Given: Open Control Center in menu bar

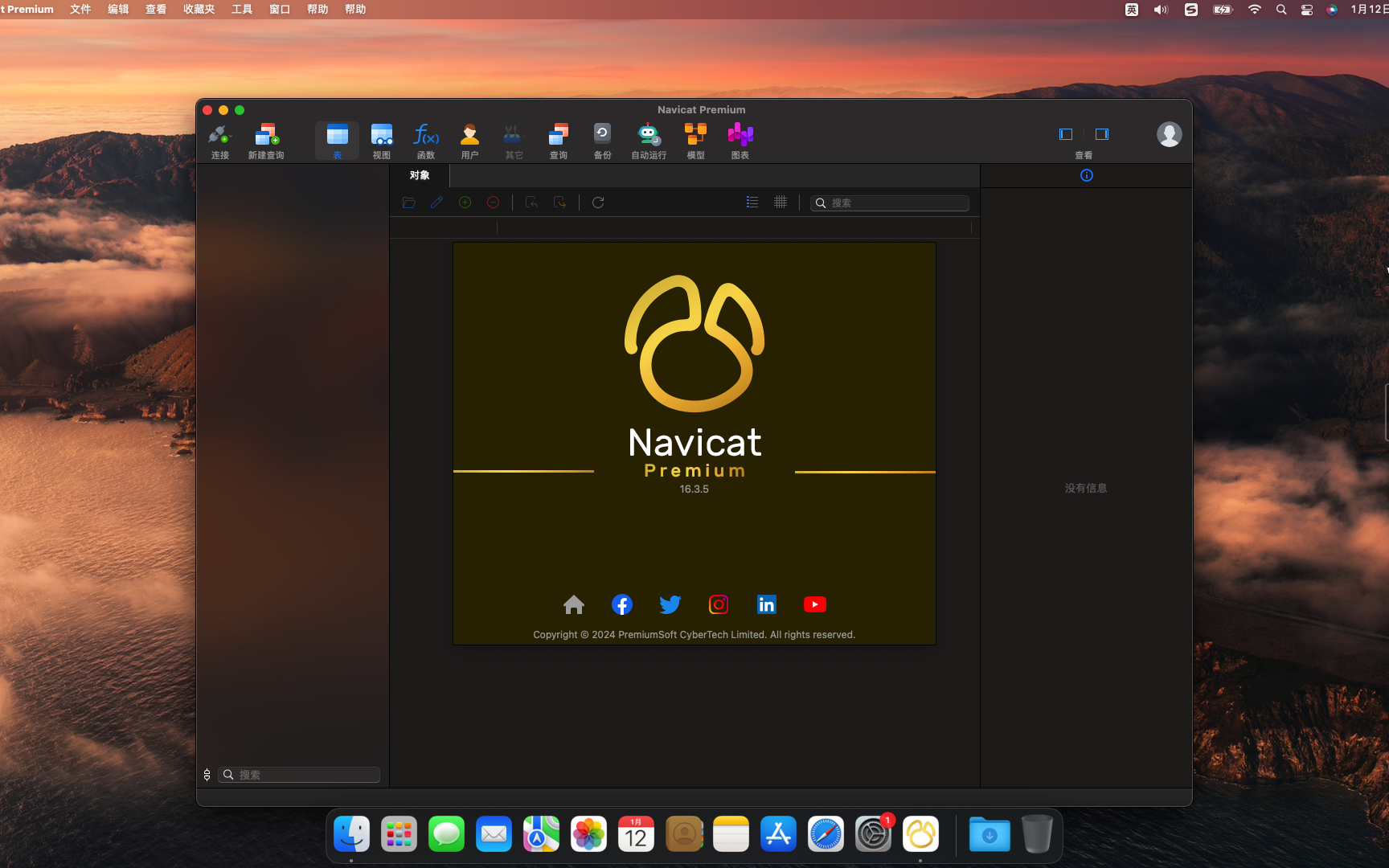Looking at the screenshot, I should (1307, 10).
